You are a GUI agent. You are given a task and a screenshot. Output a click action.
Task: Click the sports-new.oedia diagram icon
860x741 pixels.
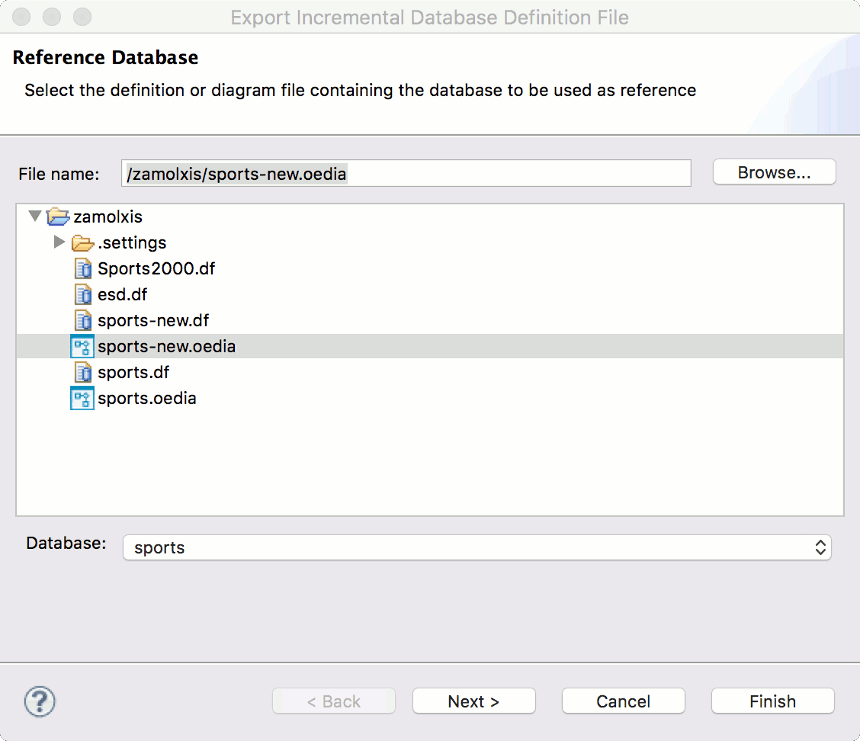click(82, 347)
